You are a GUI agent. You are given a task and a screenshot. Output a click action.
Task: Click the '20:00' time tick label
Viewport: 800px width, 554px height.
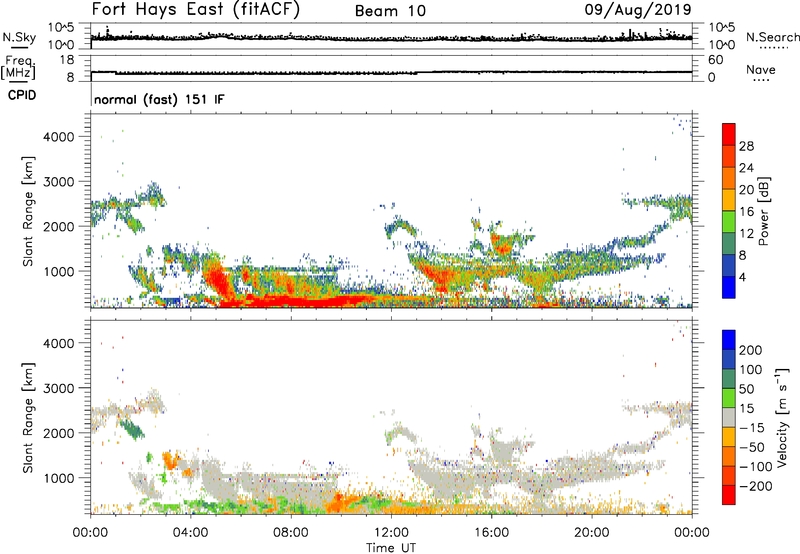coord(592,533)
